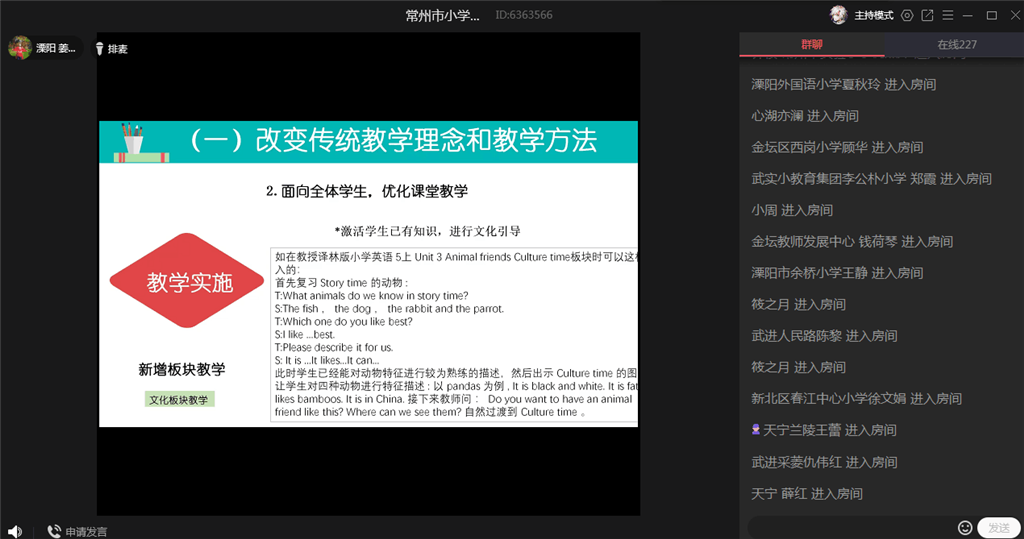
Task: Select the 主持模式 label
Action: pos(874,15)
